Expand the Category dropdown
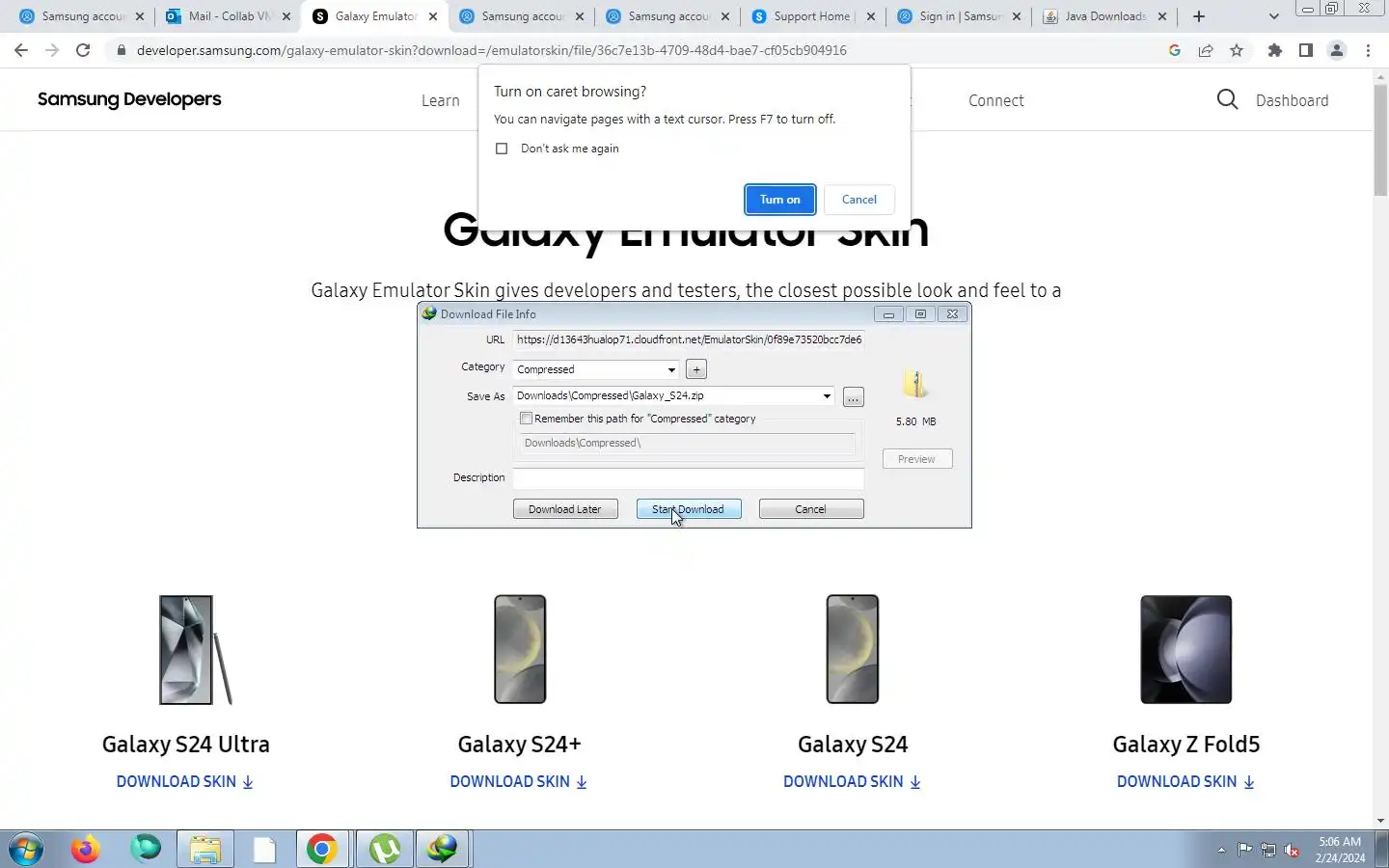 point(671,369)
